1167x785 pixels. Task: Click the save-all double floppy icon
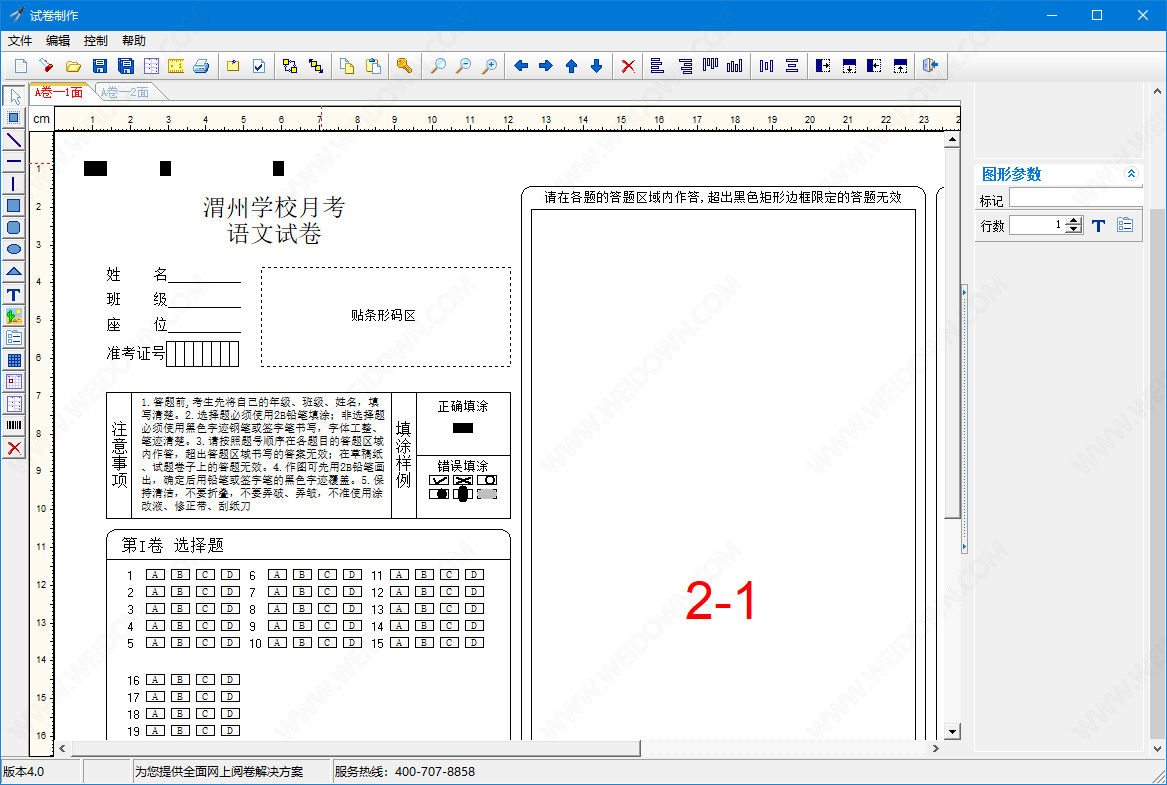click(x=126, y=66)
